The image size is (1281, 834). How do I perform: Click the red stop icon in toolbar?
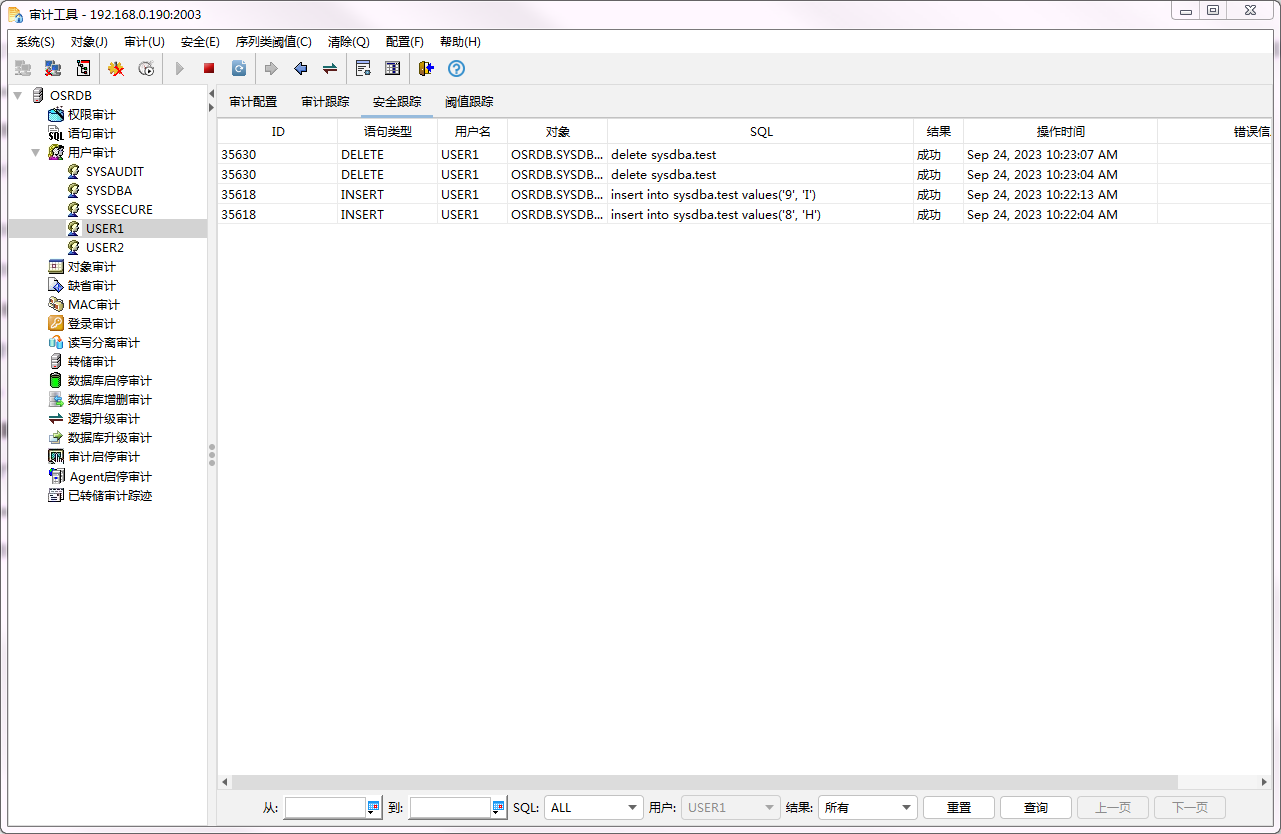209,69
